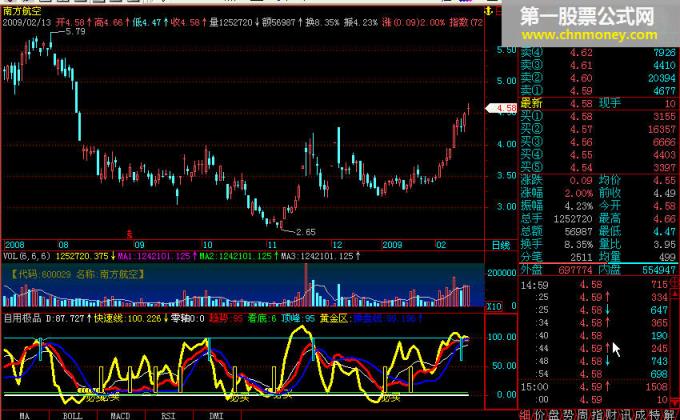Select the 买④ bid row at 4.55
The width and height of the screenshot is (680, 420).
point(598,155)
